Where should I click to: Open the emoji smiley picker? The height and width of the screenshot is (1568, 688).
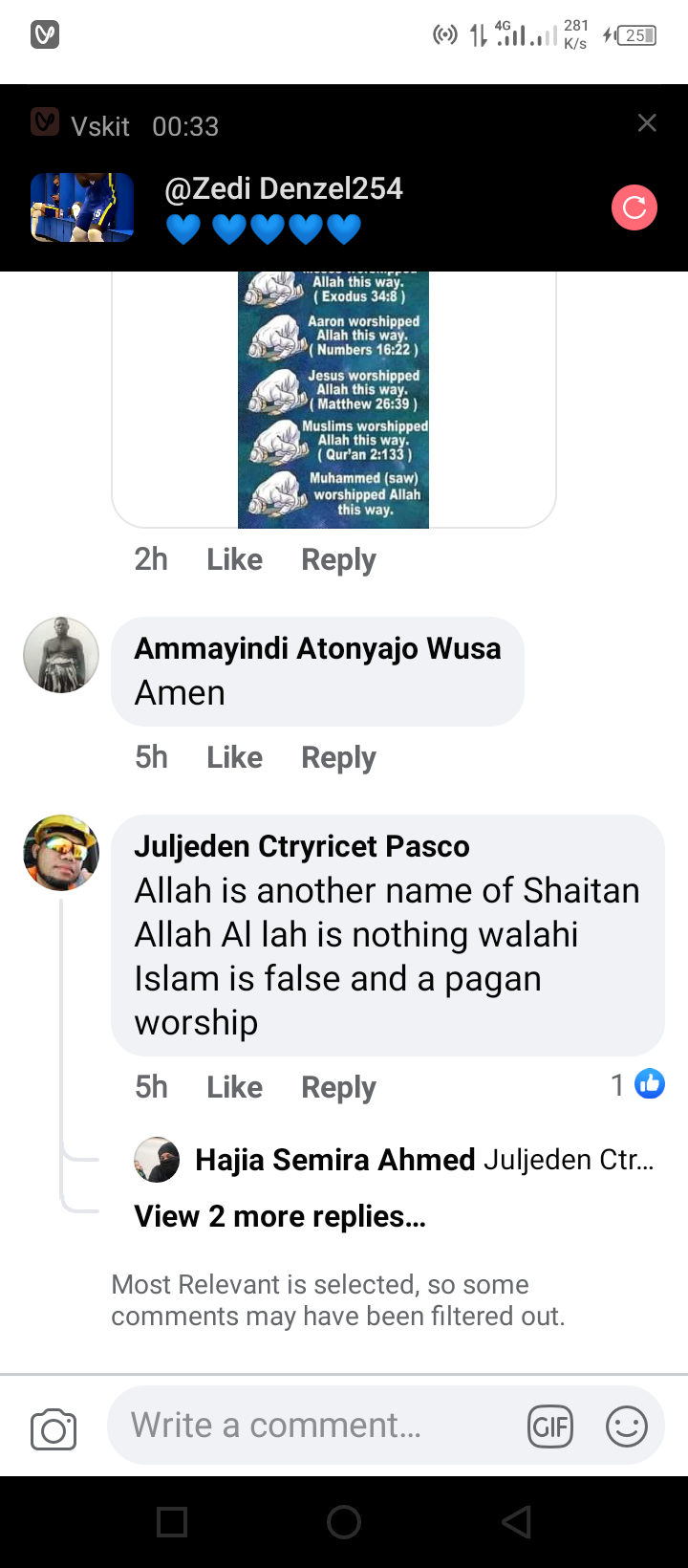click(x=627, y=1427)
